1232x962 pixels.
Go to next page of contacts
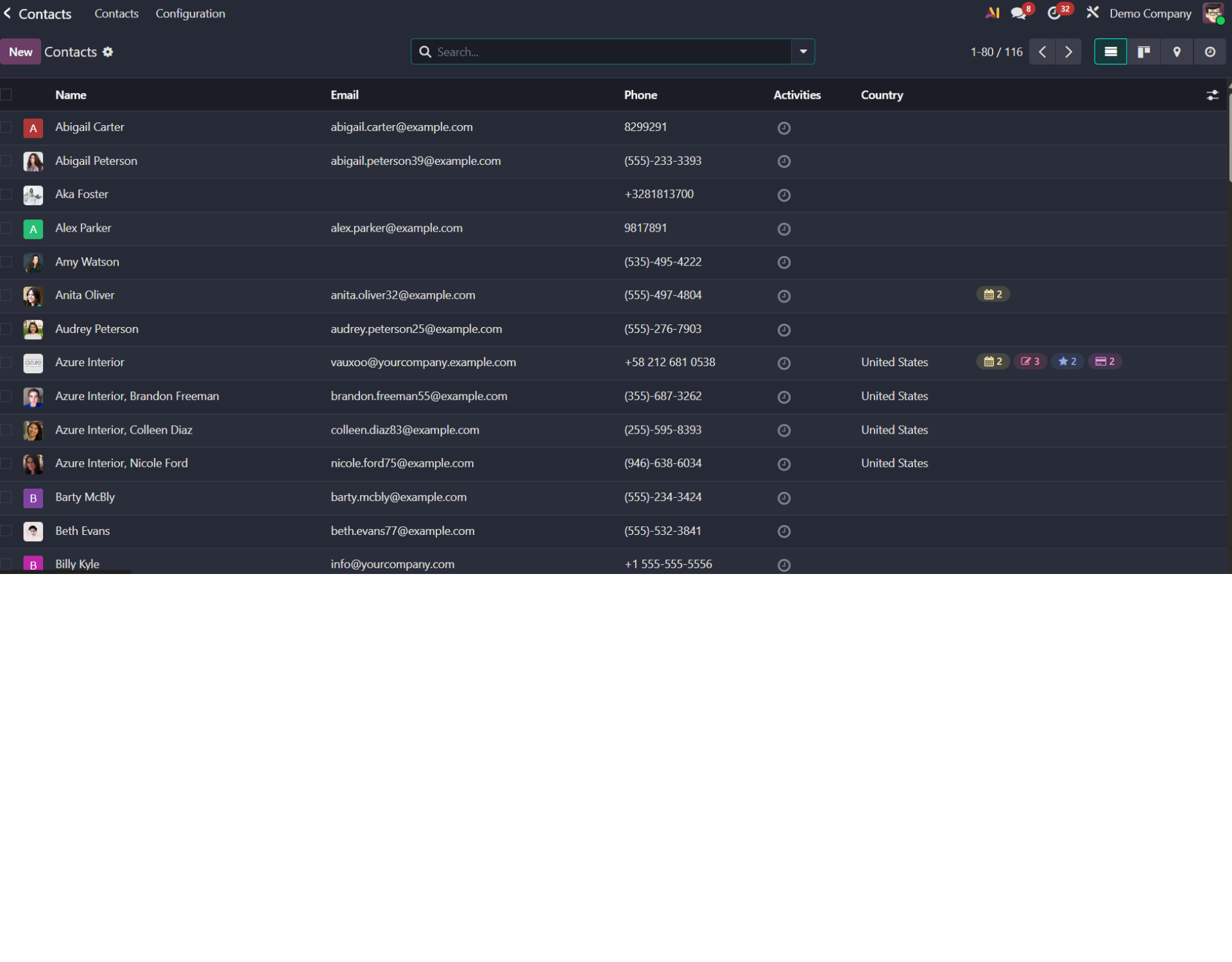1068,52
